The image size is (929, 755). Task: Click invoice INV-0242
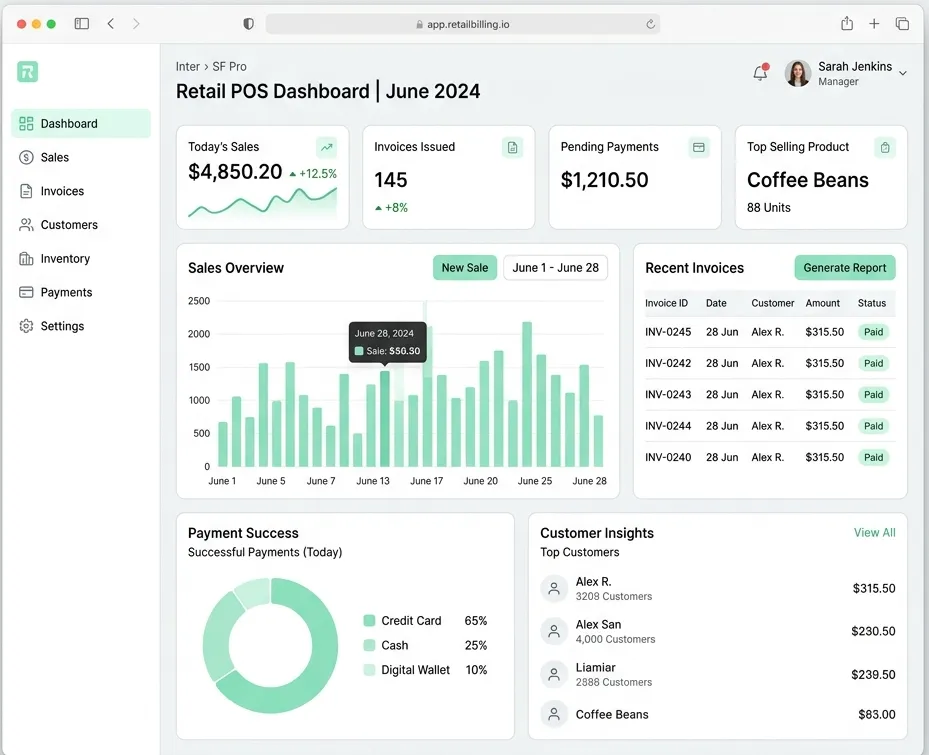[668, 363]
